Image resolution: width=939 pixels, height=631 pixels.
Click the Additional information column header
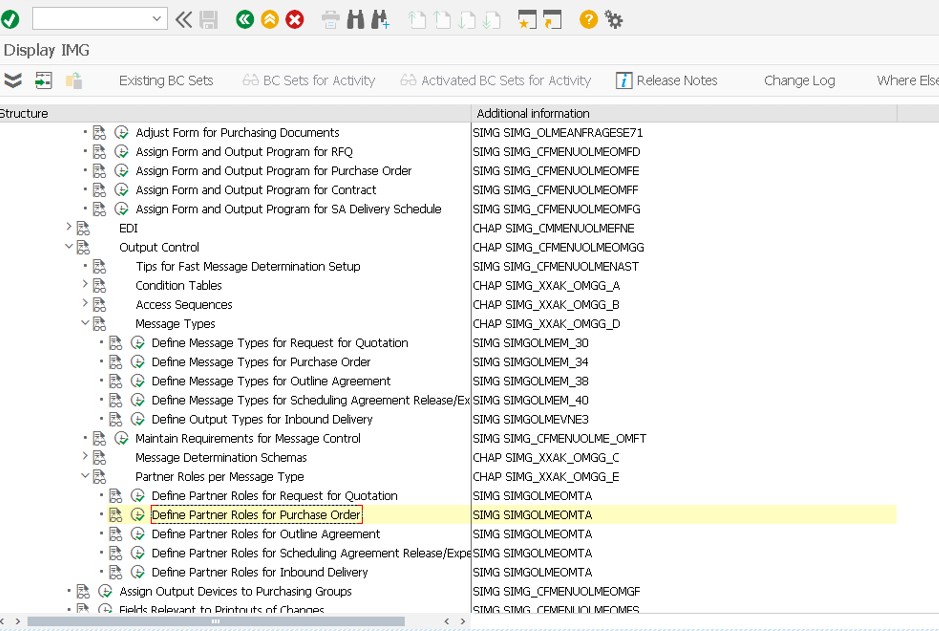684,113
